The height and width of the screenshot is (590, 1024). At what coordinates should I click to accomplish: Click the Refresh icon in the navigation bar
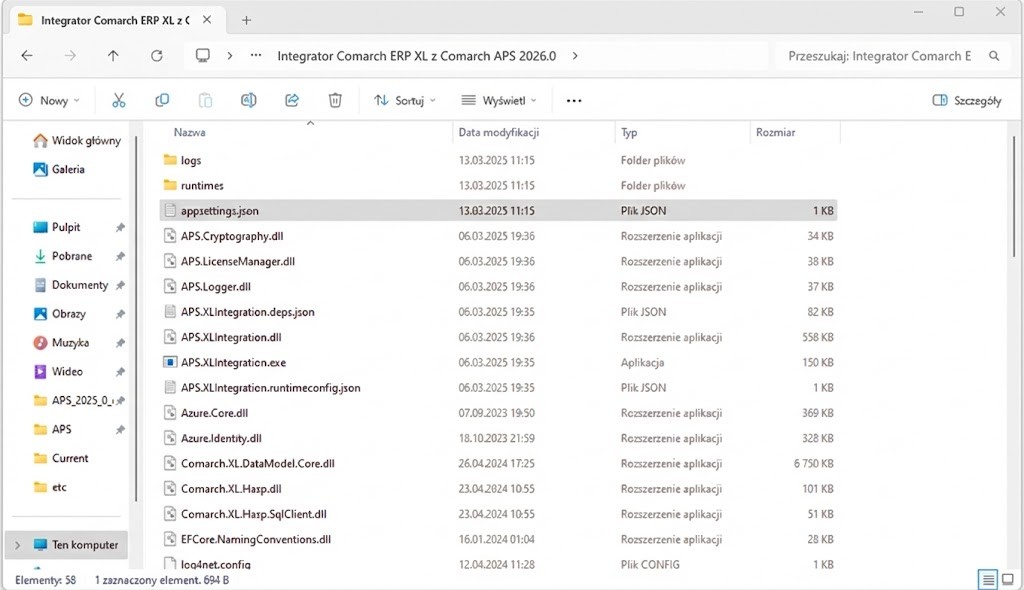point(159,56)
